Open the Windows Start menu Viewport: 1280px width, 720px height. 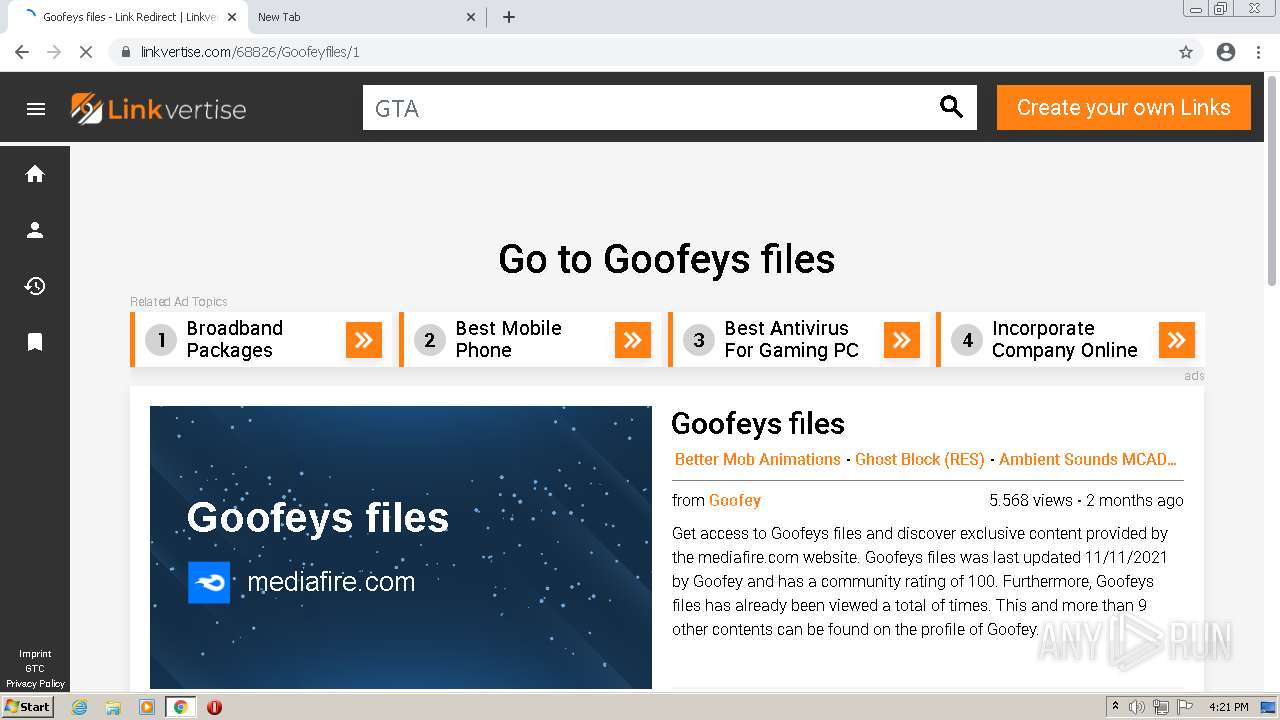(28, 707)
